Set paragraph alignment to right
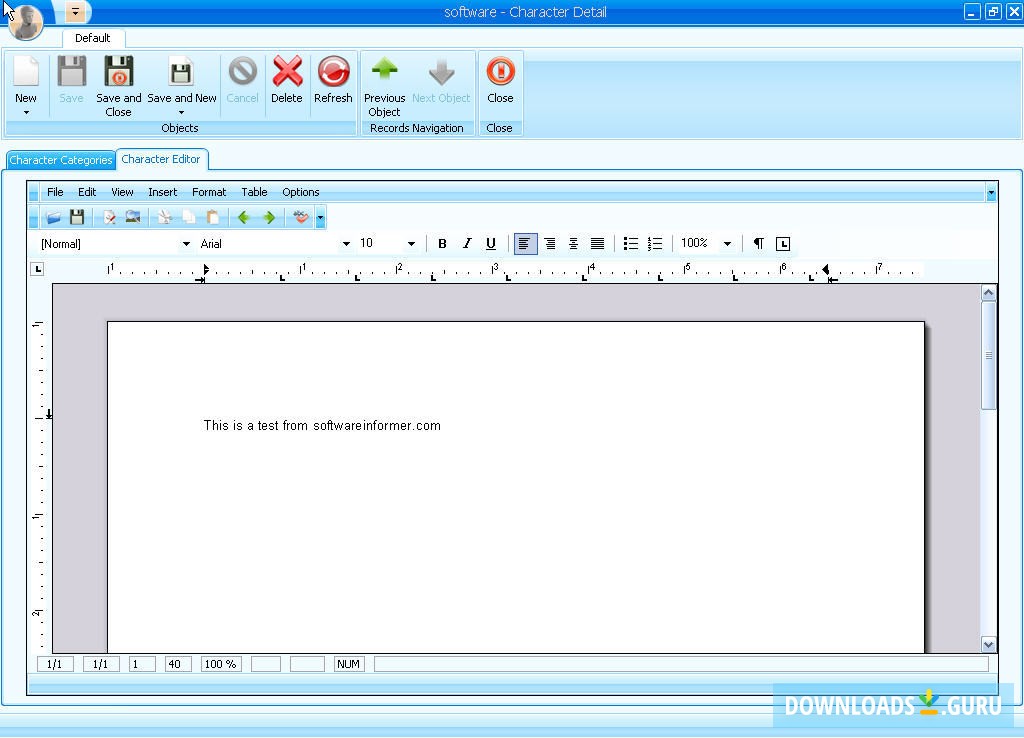Viewport: 1024px width, 738px height. [550, 244]
